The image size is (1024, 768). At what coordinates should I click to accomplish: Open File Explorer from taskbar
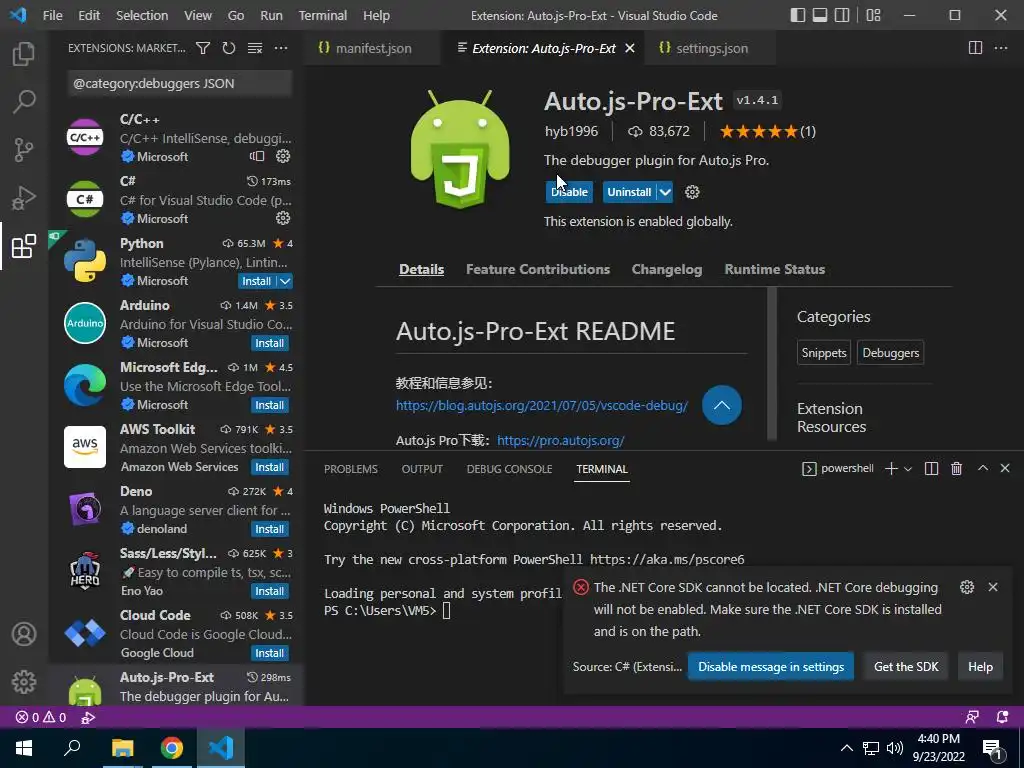(122, 748)
